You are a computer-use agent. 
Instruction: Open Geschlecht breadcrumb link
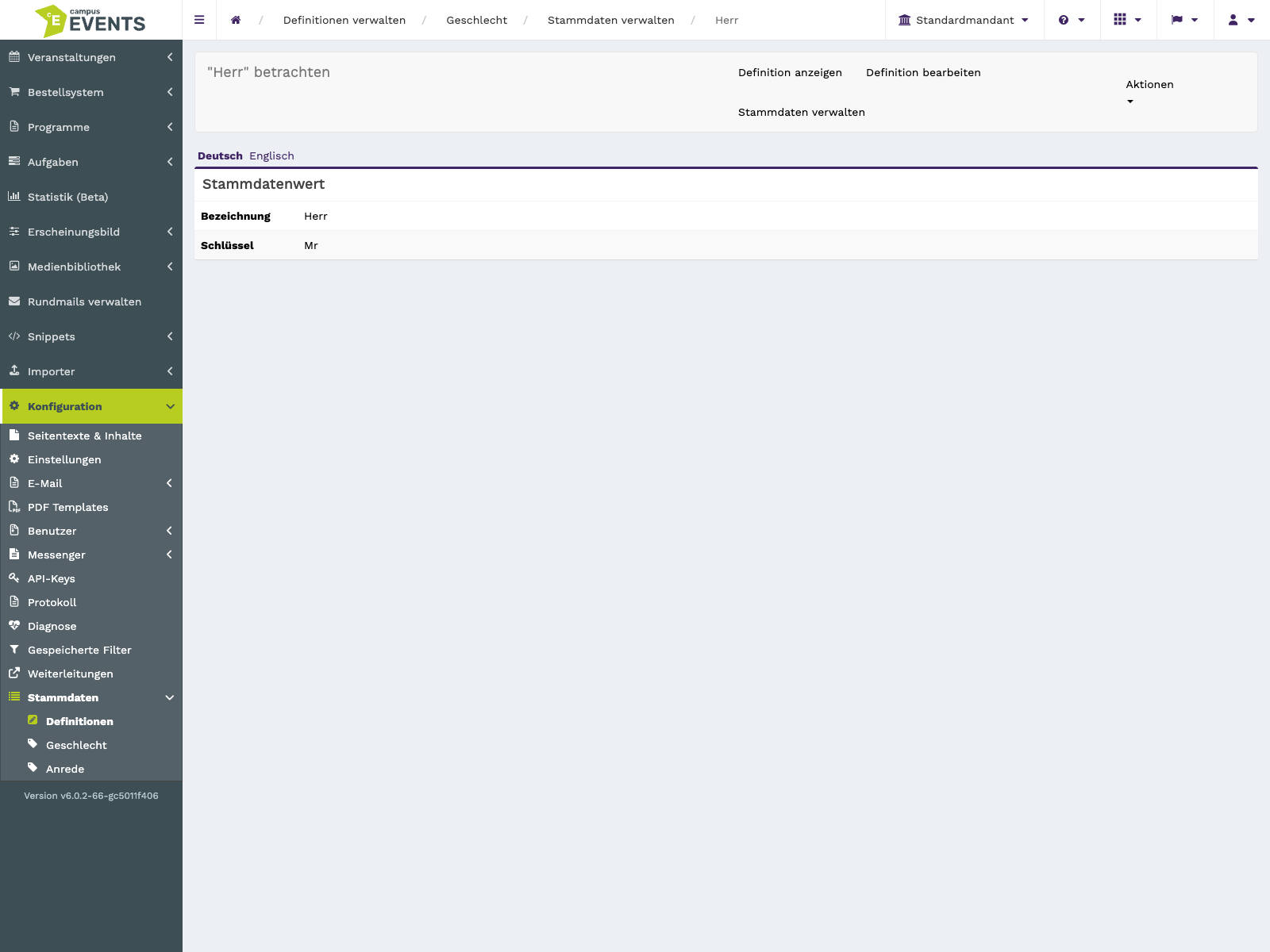[476, 20]
